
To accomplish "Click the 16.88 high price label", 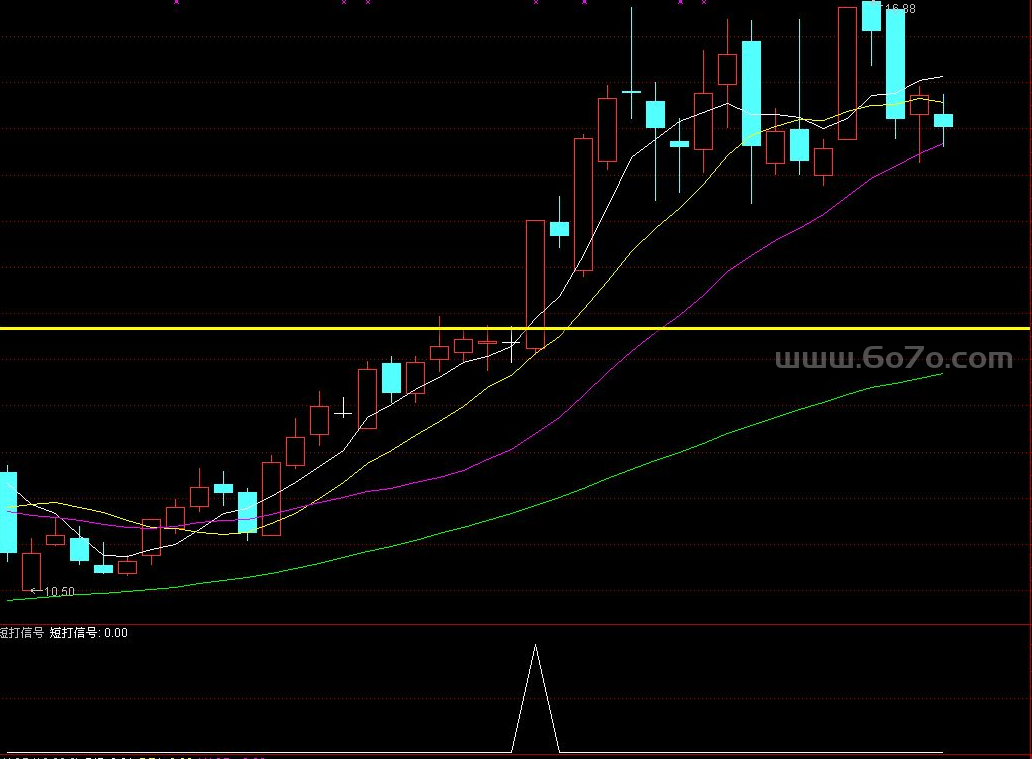I will pos(900,9).
